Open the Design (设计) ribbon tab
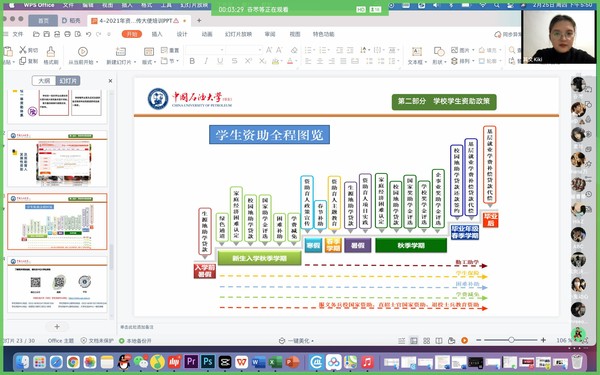 click(182, 34)
